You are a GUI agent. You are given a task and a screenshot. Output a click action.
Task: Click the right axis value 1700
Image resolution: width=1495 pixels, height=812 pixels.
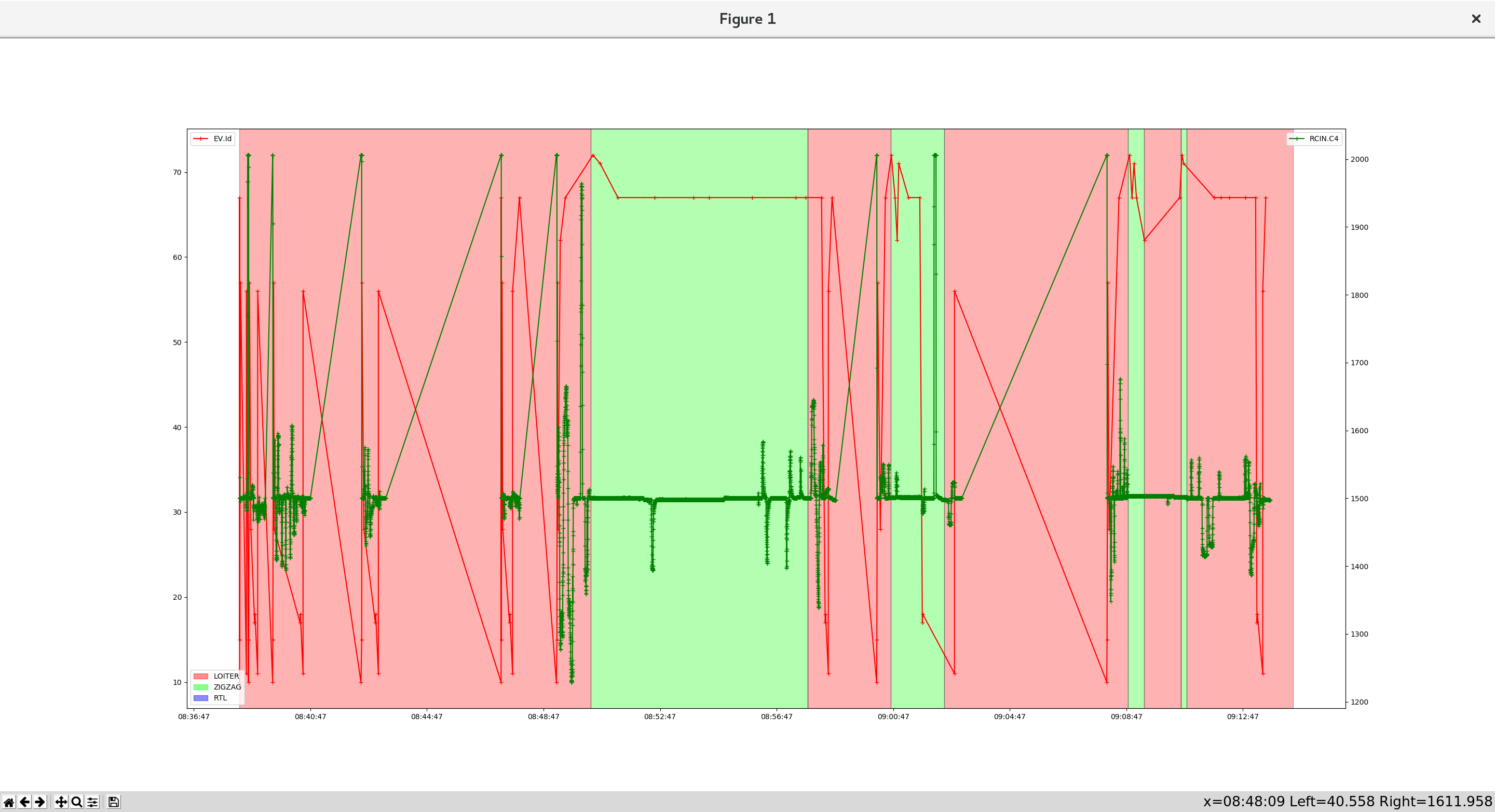(1359, 363)
